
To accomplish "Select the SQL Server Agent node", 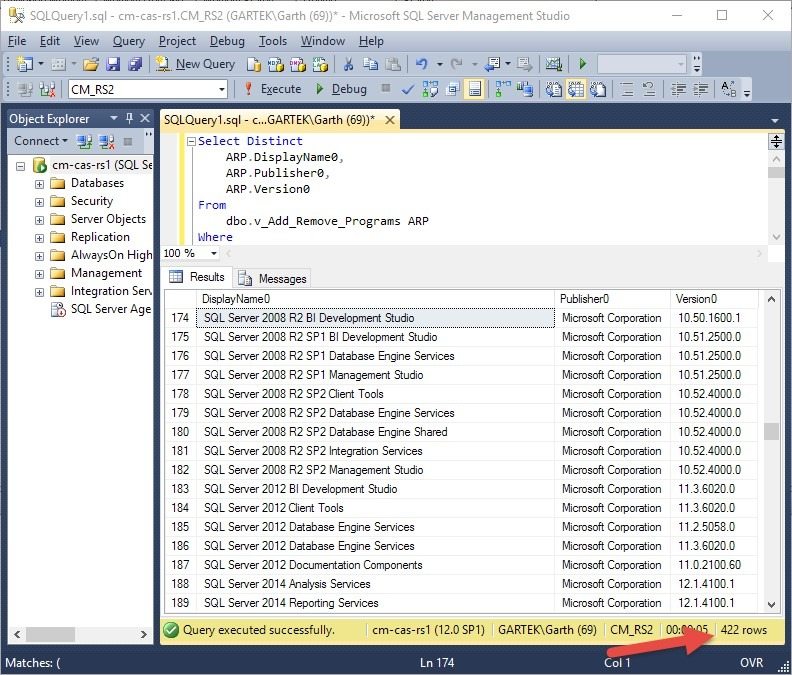I will (x=101, y=309).
